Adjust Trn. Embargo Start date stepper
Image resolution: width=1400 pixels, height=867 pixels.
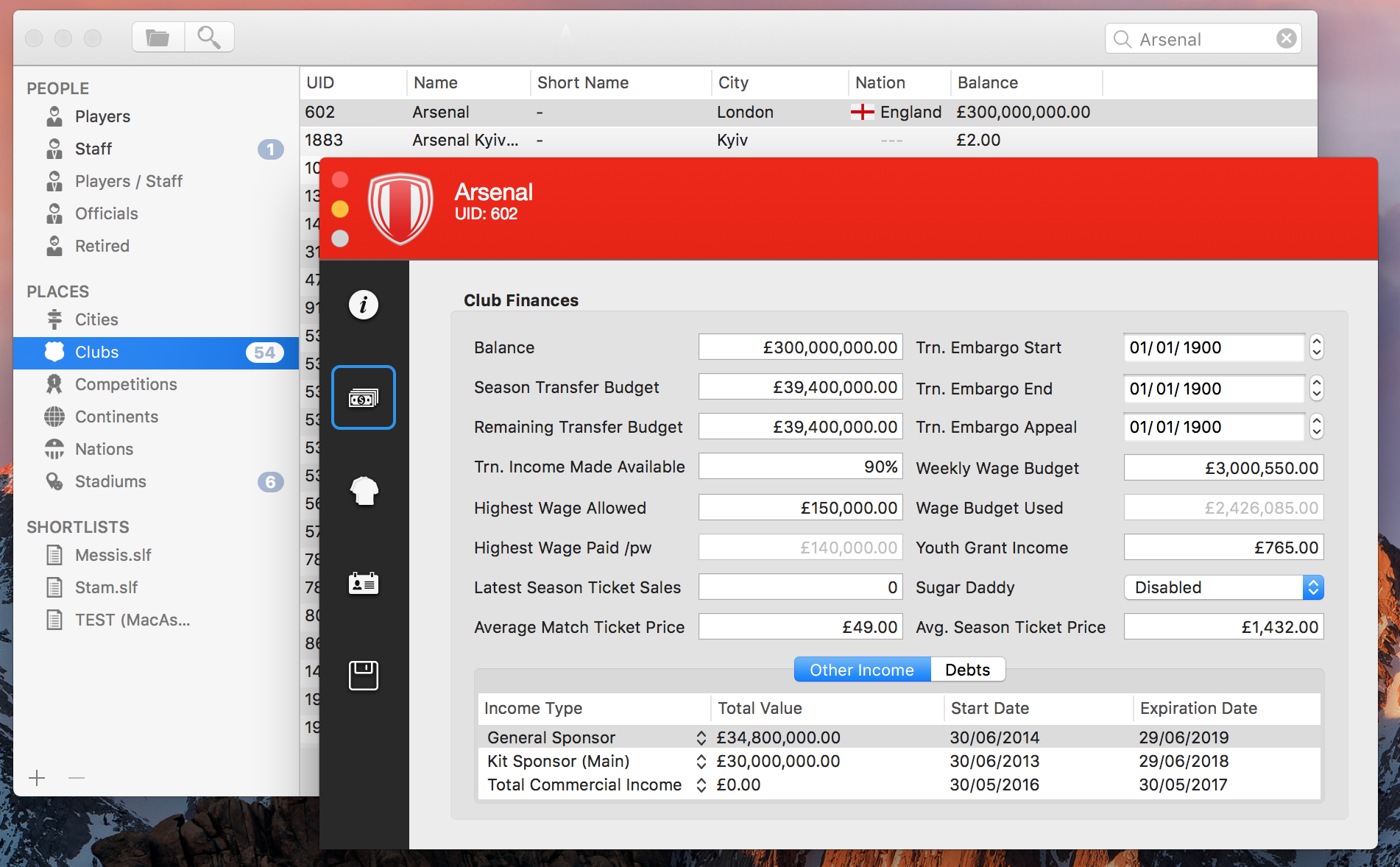(1317, 347)
